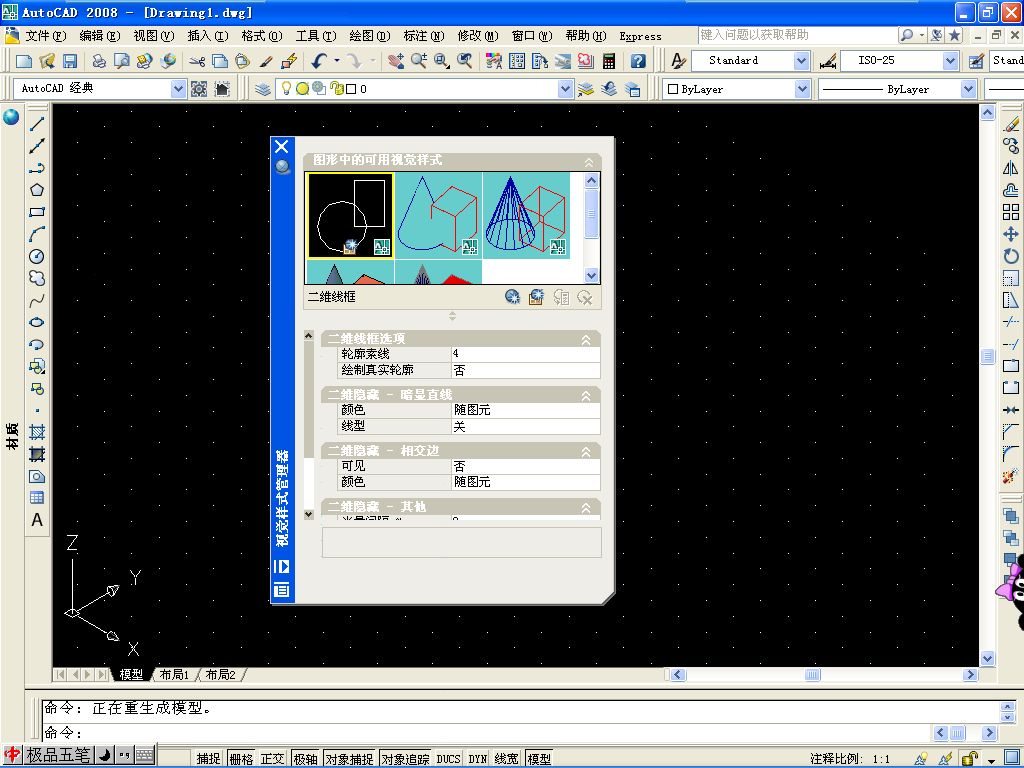This screenshot has height=768, width=1024.
Task: Select the Arc draw tool
Action: coord(37,234)
